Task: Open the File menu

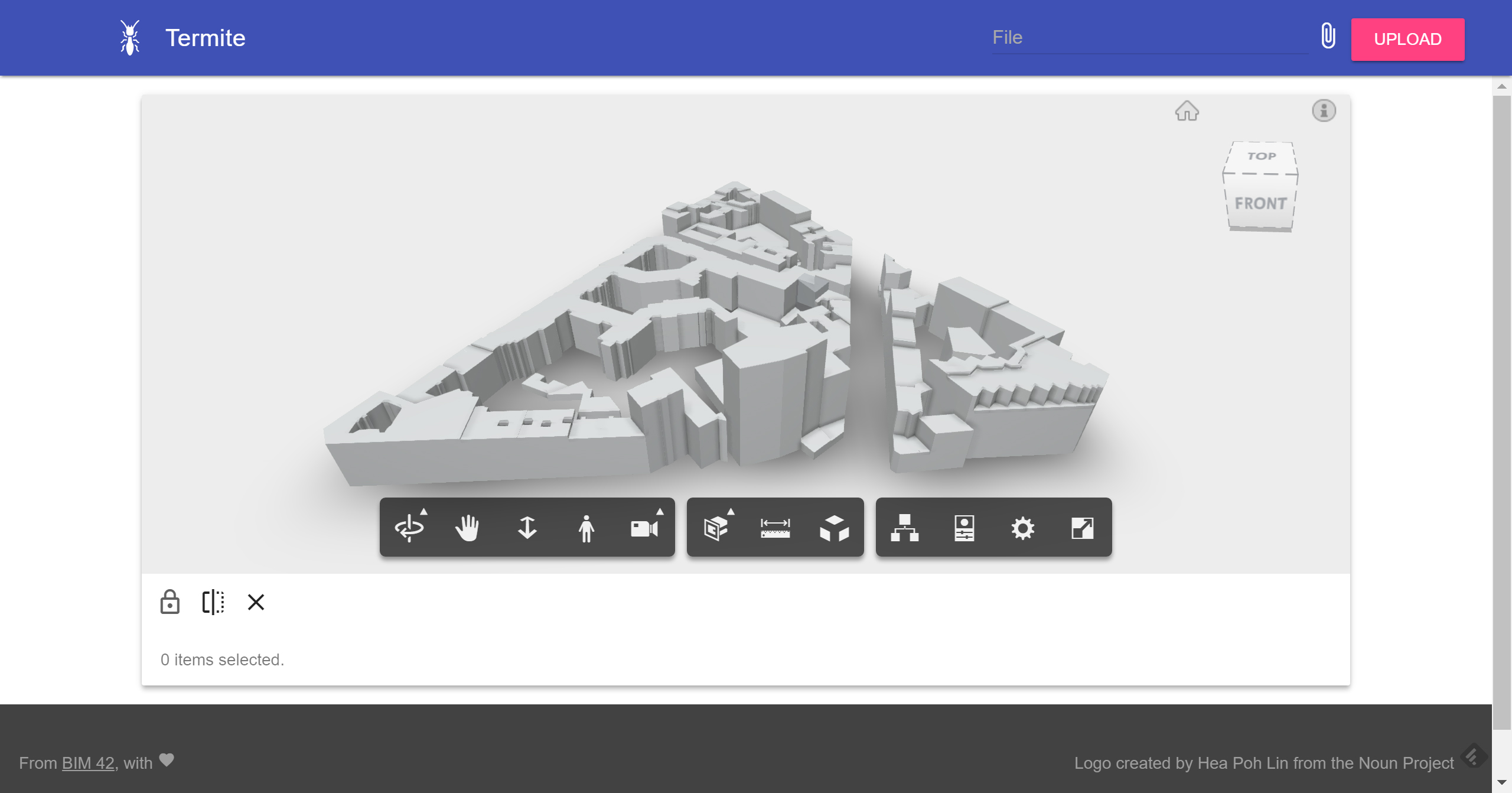Action: (x=1007, y=37)
